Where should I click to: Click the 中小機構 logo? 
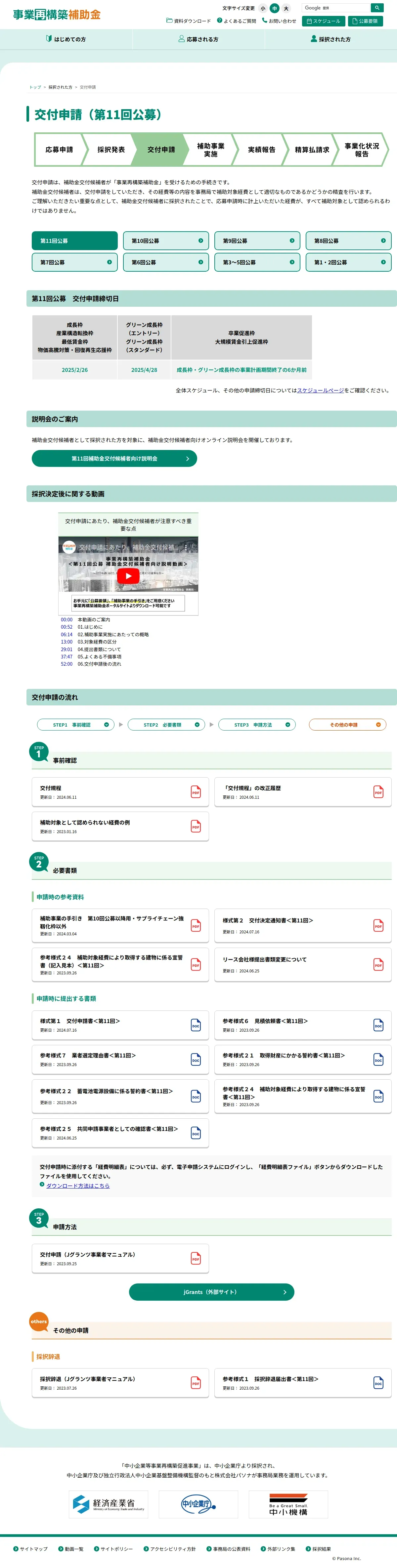pyautogui.click(x=288, y=1504)
